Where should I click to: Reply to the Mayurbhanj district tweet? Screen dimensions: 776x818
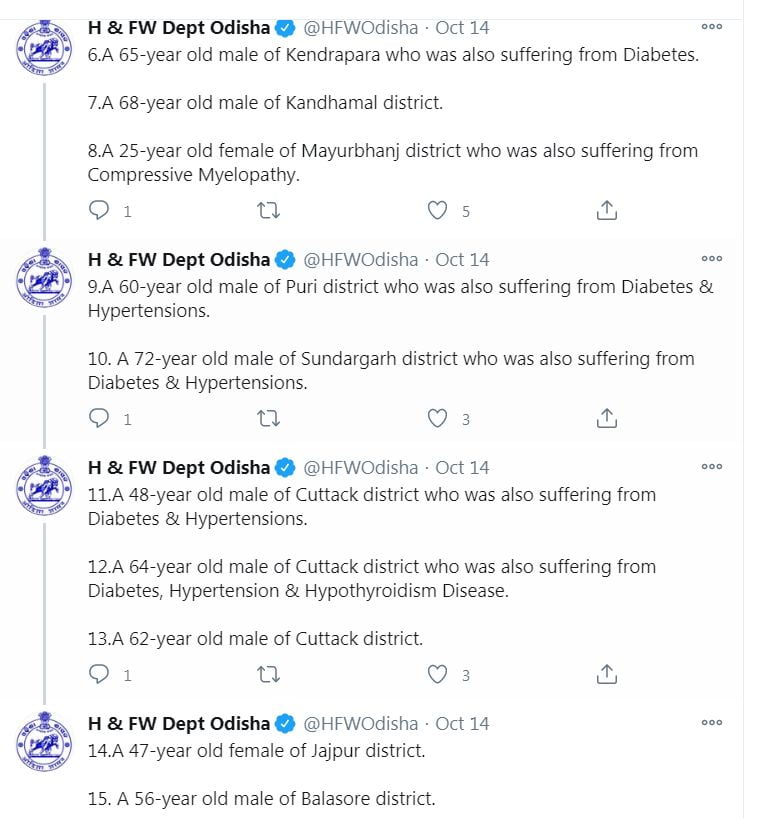(100, 211)
